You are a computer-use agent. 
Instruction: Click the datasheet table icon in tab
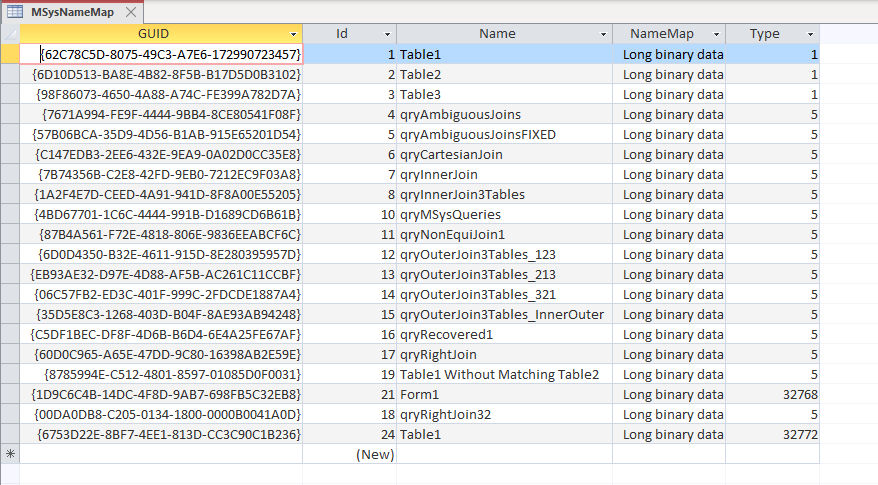tap(15, 12)
